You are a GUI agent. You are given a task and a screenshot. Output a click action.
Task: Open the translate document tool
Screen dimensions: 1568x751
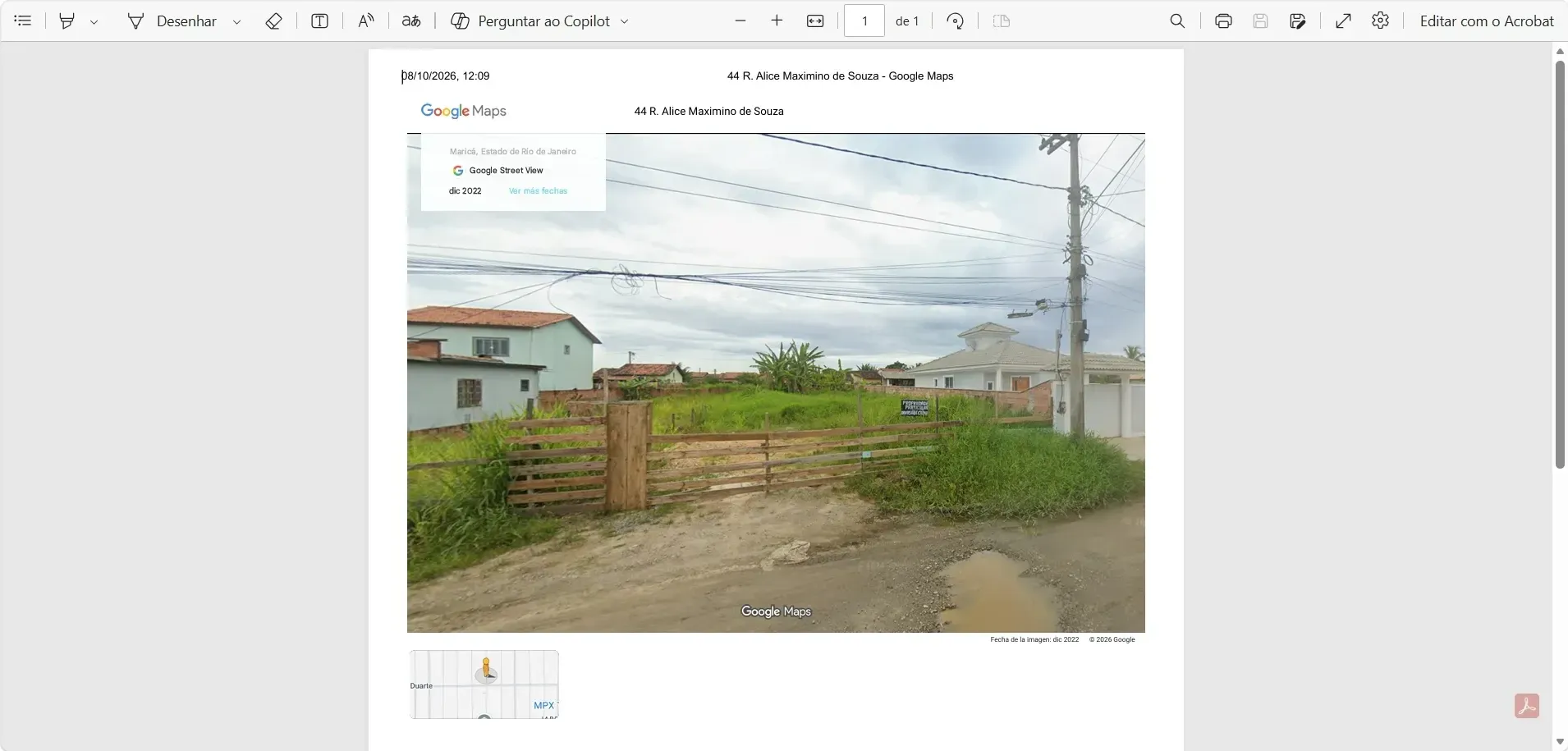tap(411, 21)
